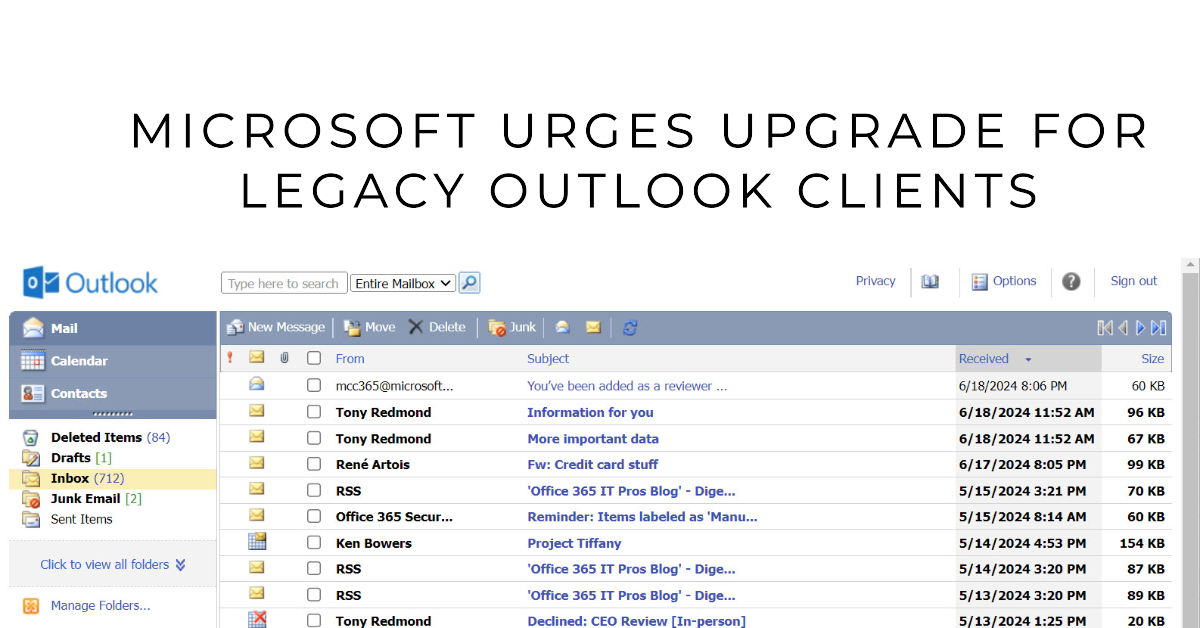Click the mark as unread envelope icon
The image size is (1200, 628).
pyautogui.click(x=593, y=328)
